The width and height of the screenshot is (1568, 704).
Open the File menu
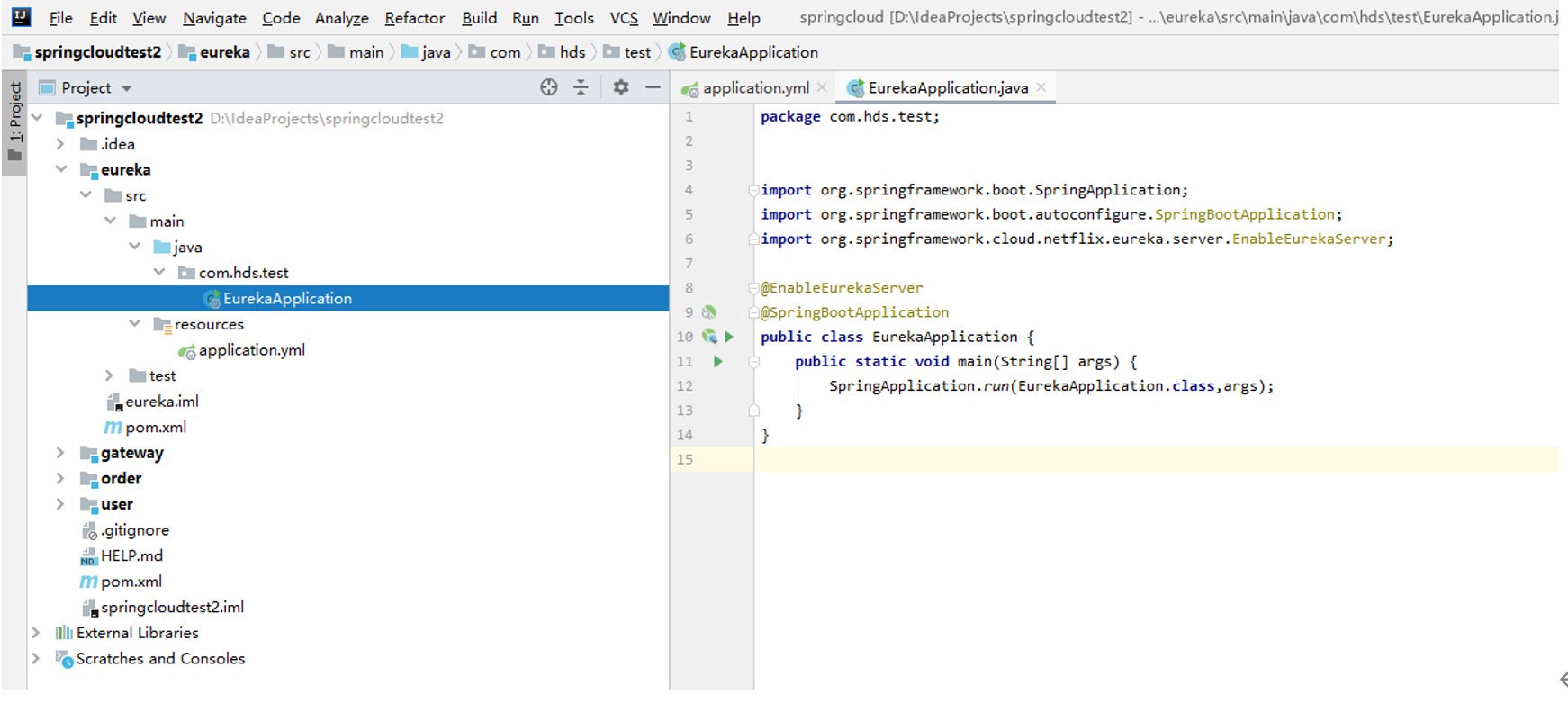pos(61,18)
